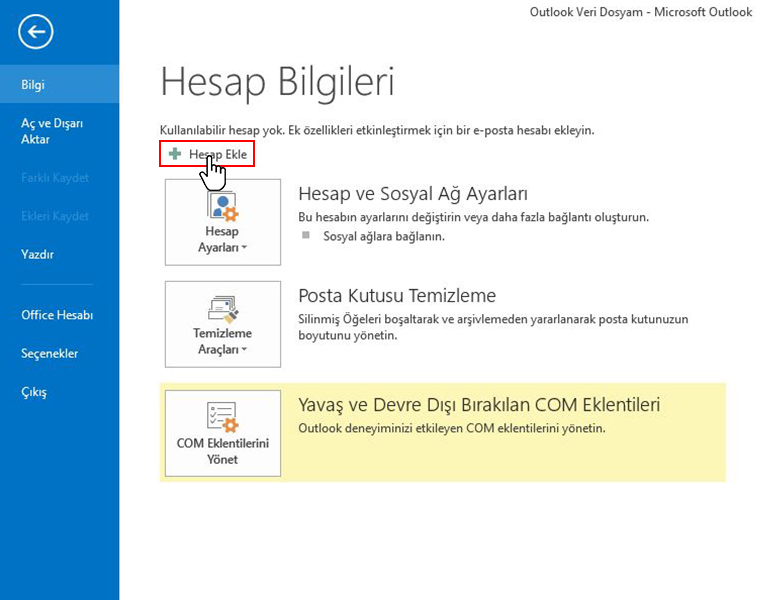Click the greyed-out Farklı Kaydet item

point(55,178)
